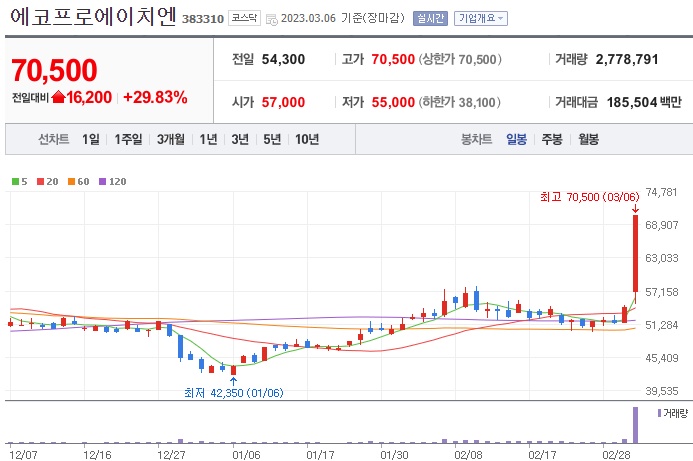Switch to the 주봉 weekly candle chart
The image size is (693, 461).
tap(552, 139)
